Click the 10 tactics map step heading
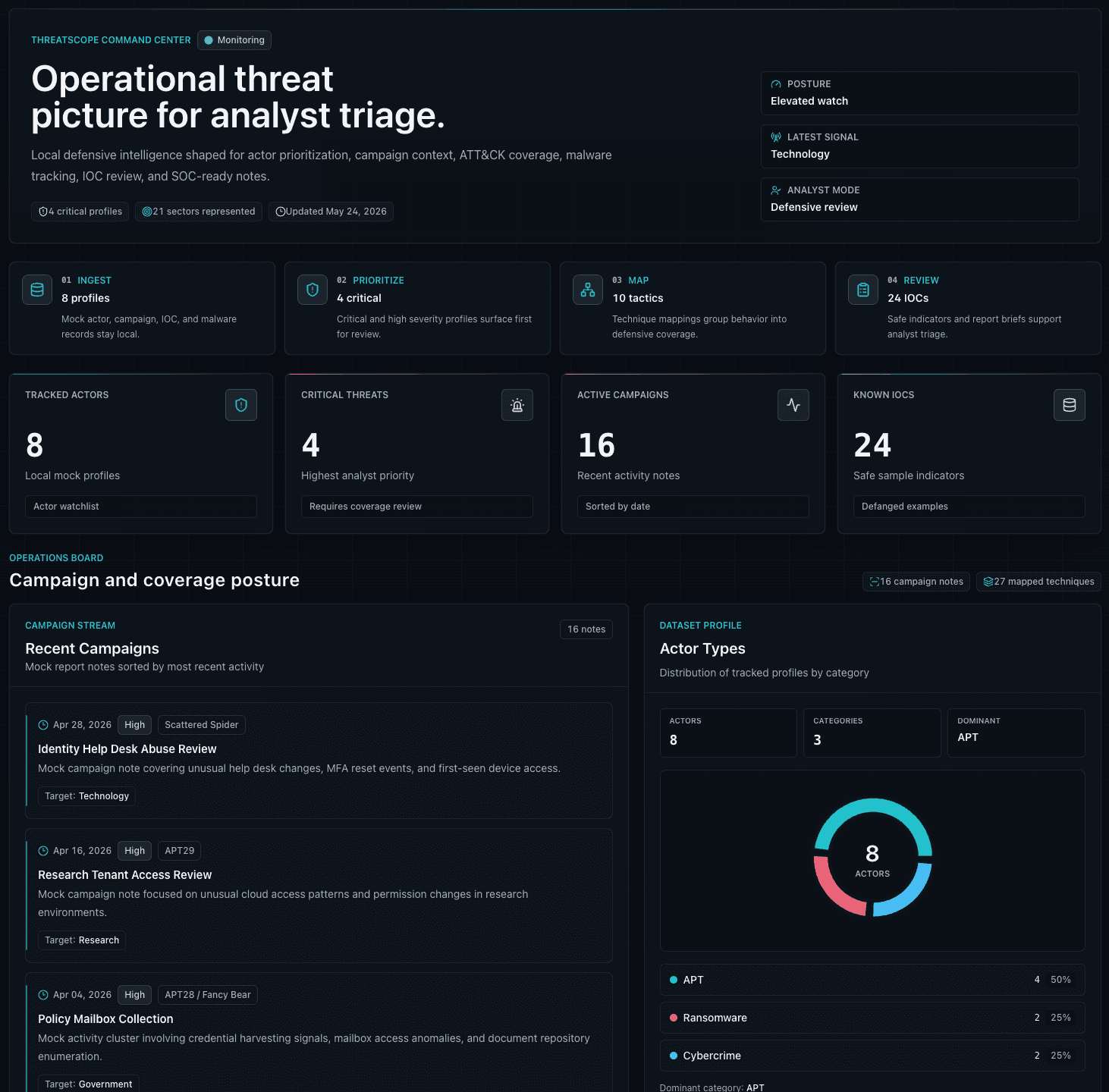Viewport: 1109px width, 1092px height. (638, 298)
